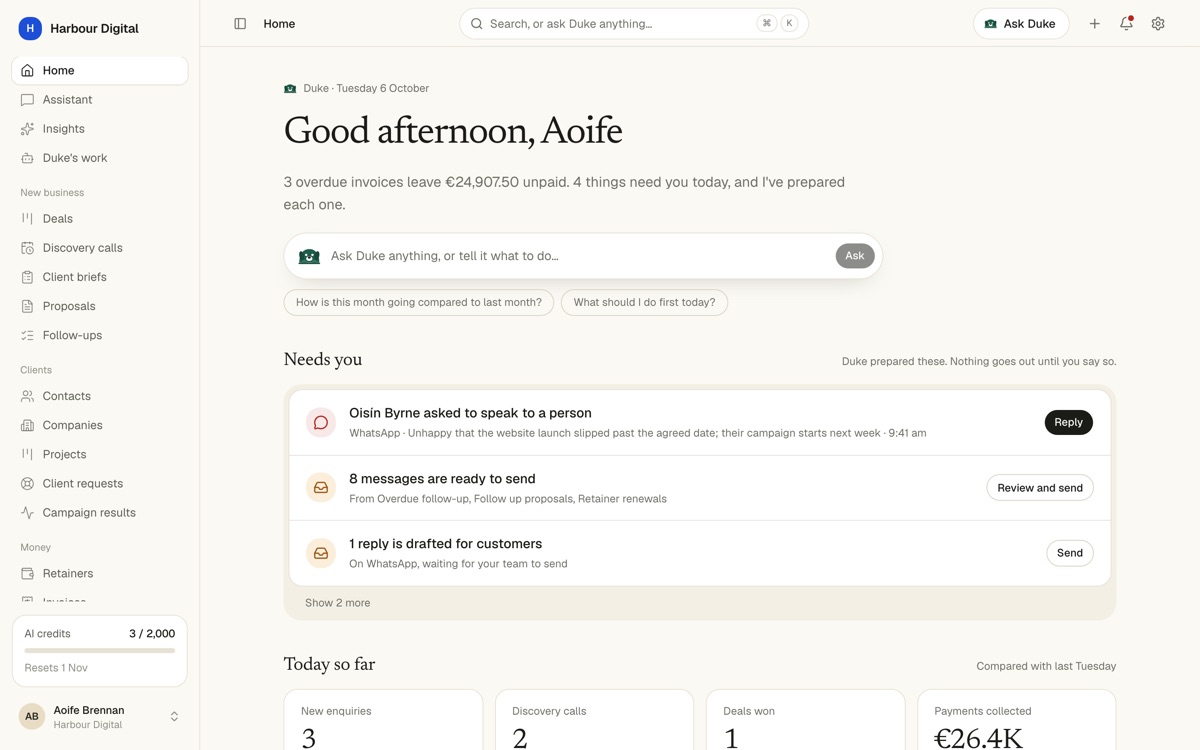Click the chat bubble icon beside Oisín Byrne
Viewport: 1200px width, 750px height.
coord(321,422)
